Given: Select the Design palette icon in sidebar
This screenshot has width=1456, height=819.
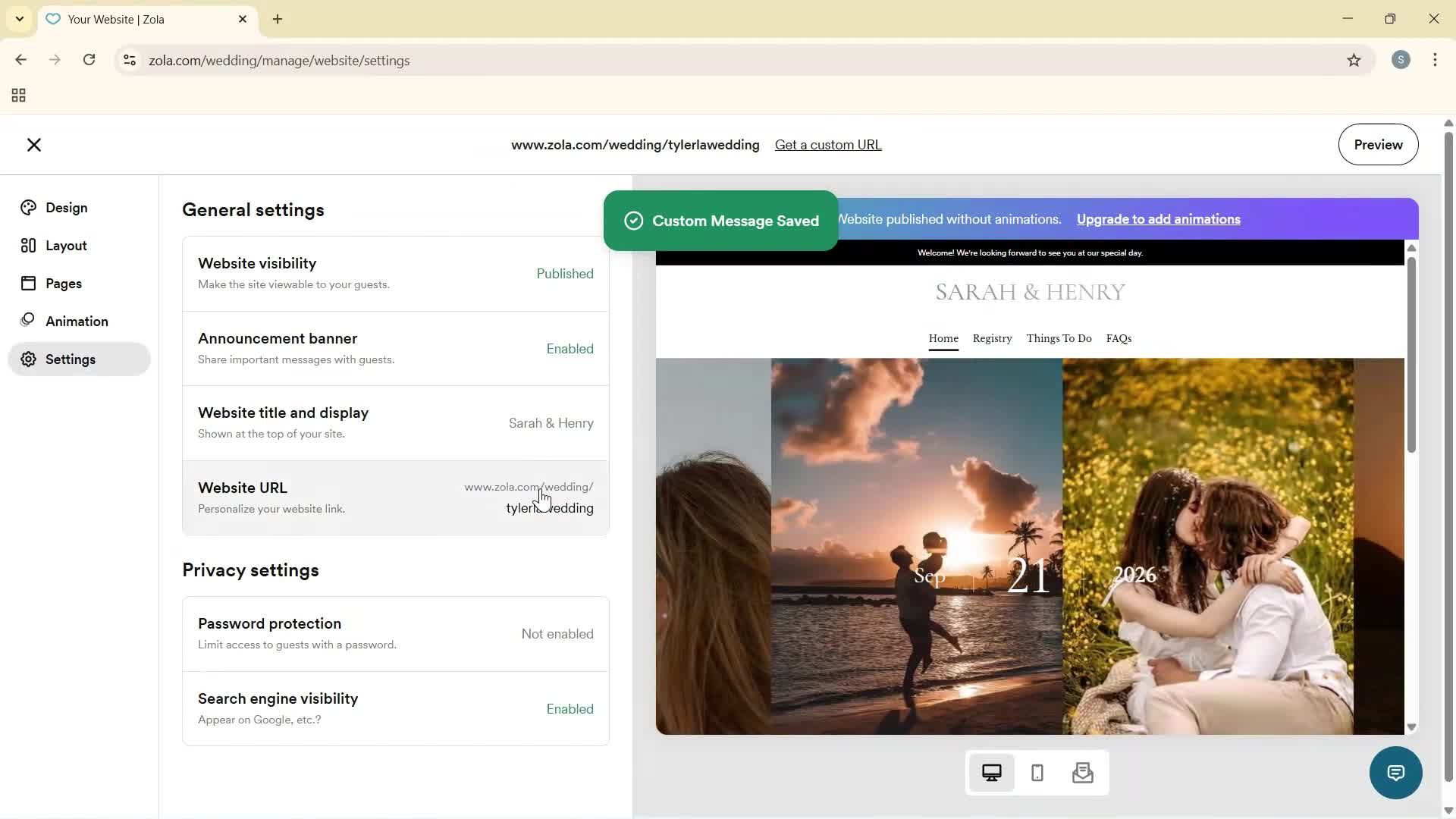Looking at the screenshot, I should click(x=28, y=207).
